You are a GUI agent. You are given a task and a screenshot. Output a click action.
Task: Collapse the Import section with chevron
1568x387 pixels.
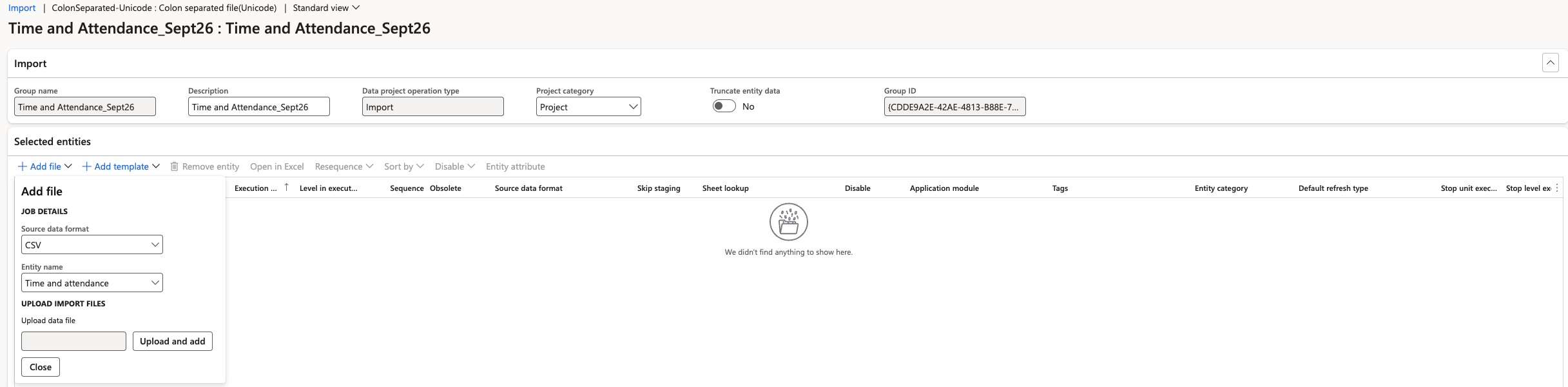[x=1550, y=63]
